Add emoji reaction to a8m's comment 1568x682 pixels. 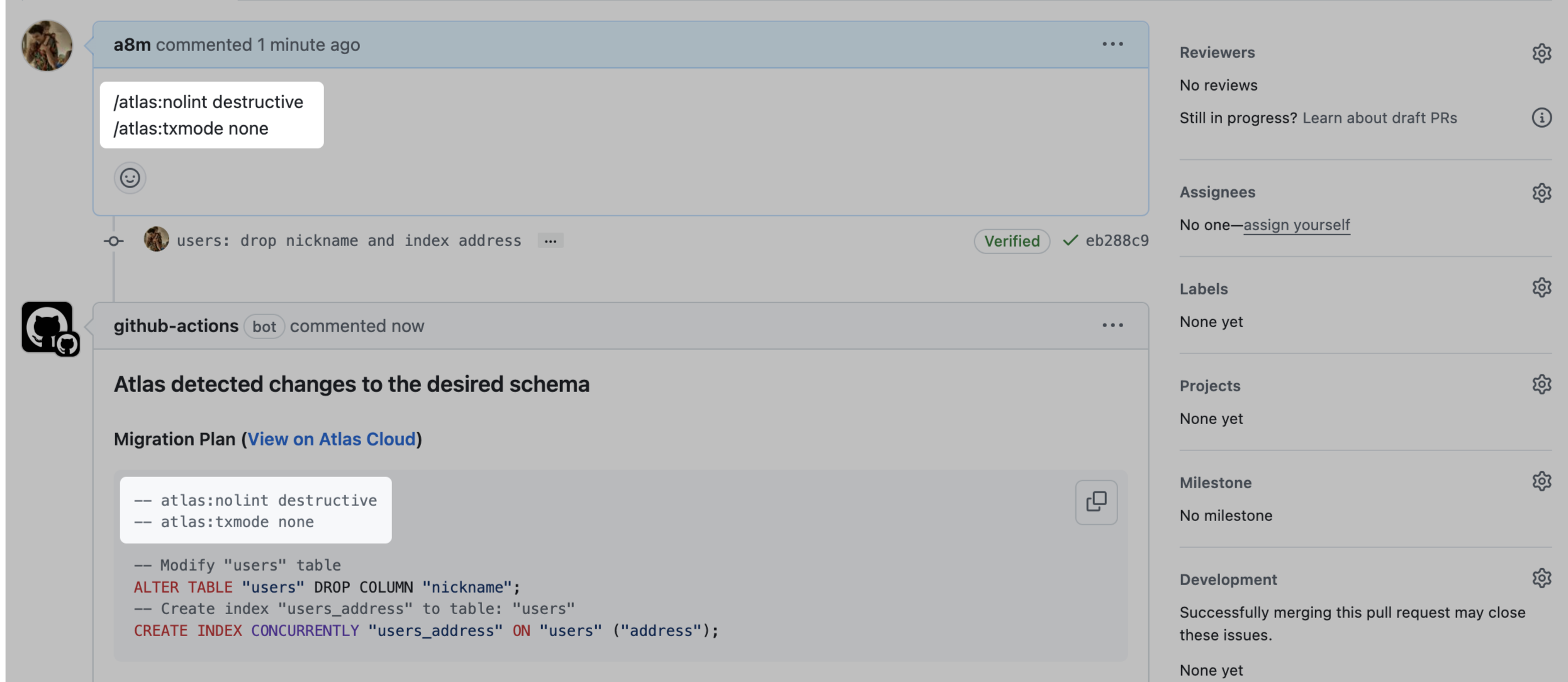130,178
